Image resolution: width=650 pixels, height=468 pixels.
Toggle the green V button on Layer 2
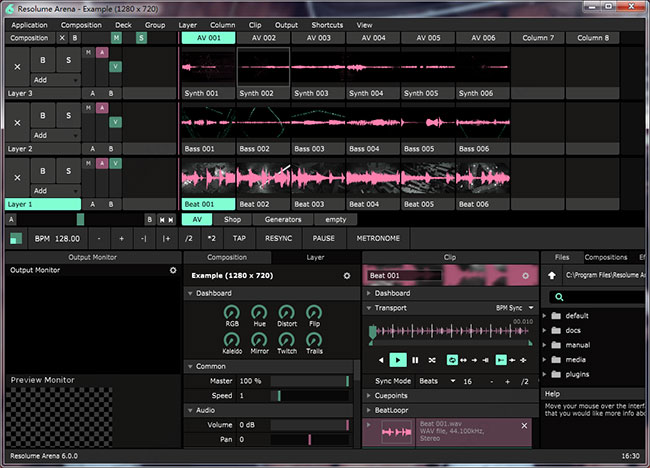(x=116, y=122)
